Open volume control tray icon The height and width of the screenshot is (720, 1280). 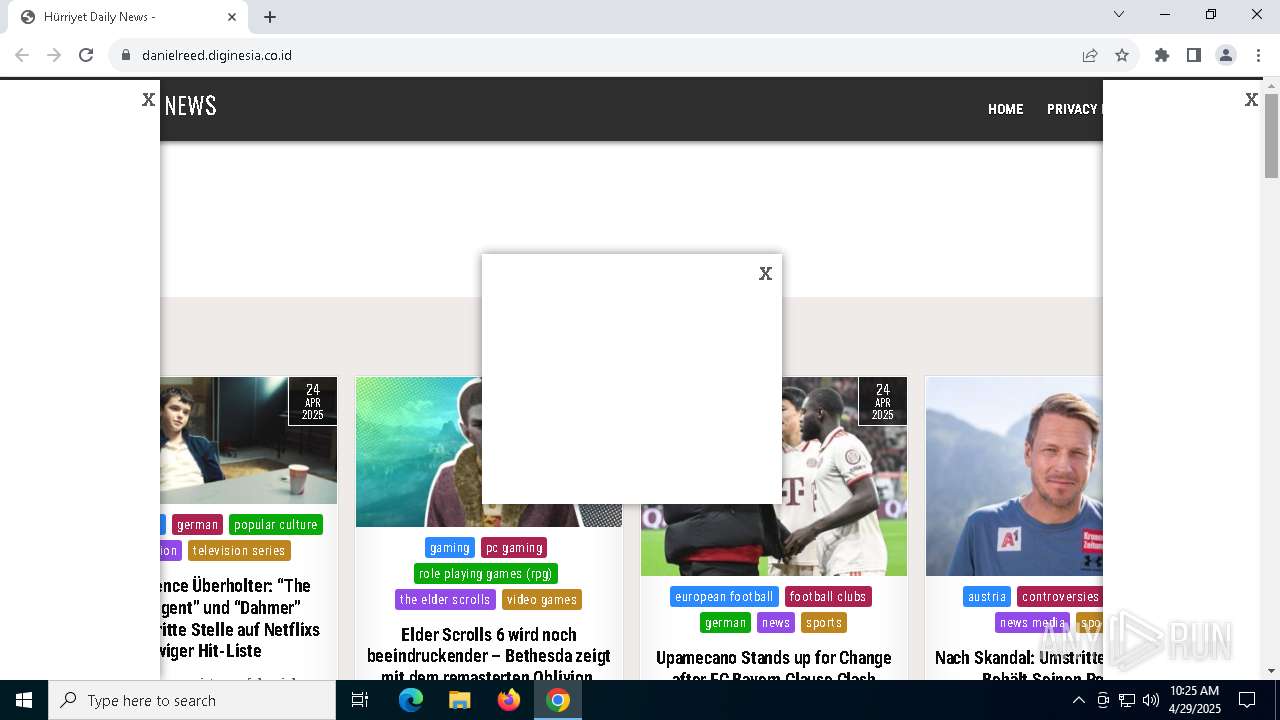pyautogui.click(x=1150, y=700)
